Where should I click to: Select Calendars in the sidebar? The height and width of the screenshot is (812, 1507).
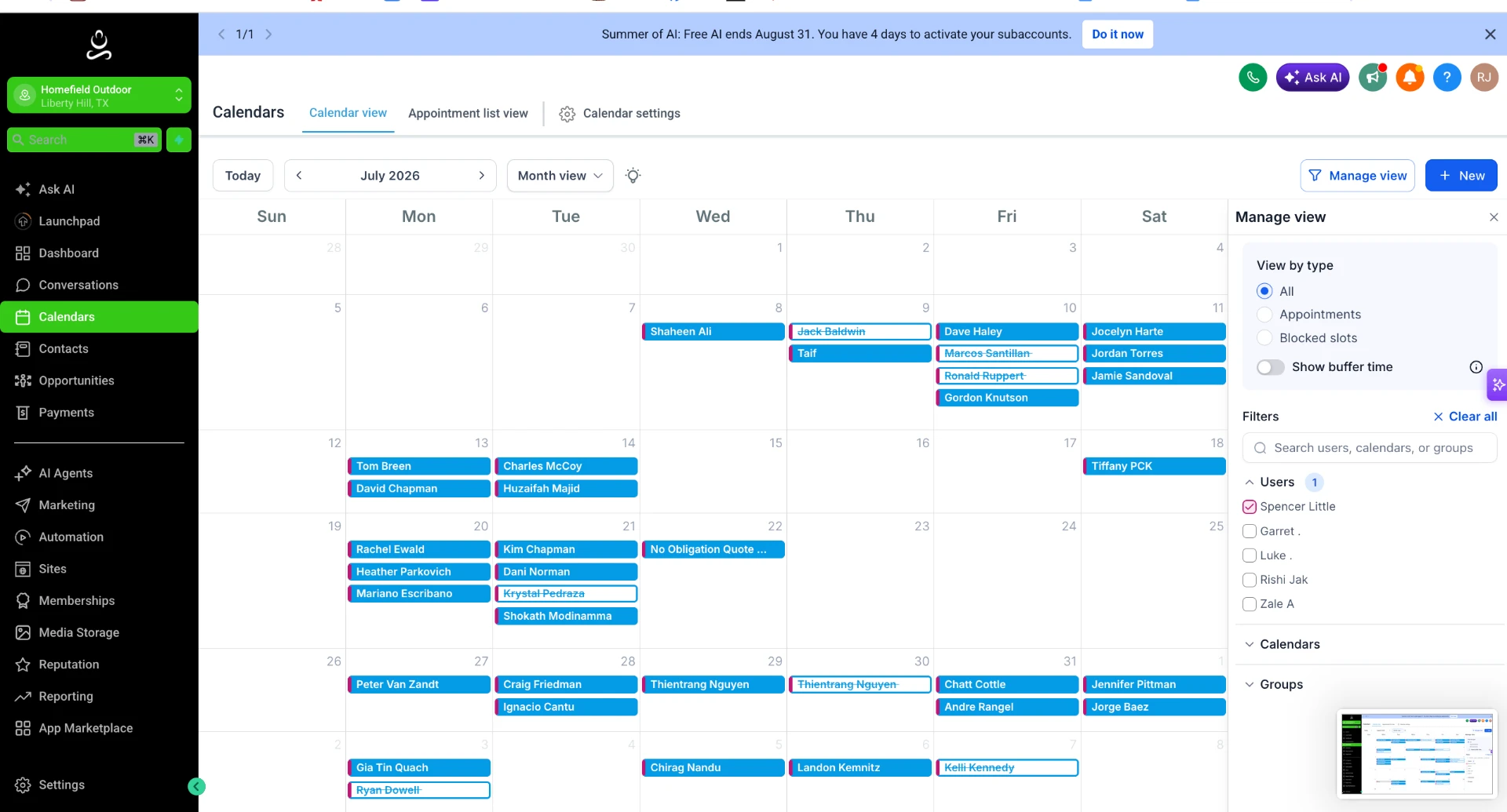99,317
